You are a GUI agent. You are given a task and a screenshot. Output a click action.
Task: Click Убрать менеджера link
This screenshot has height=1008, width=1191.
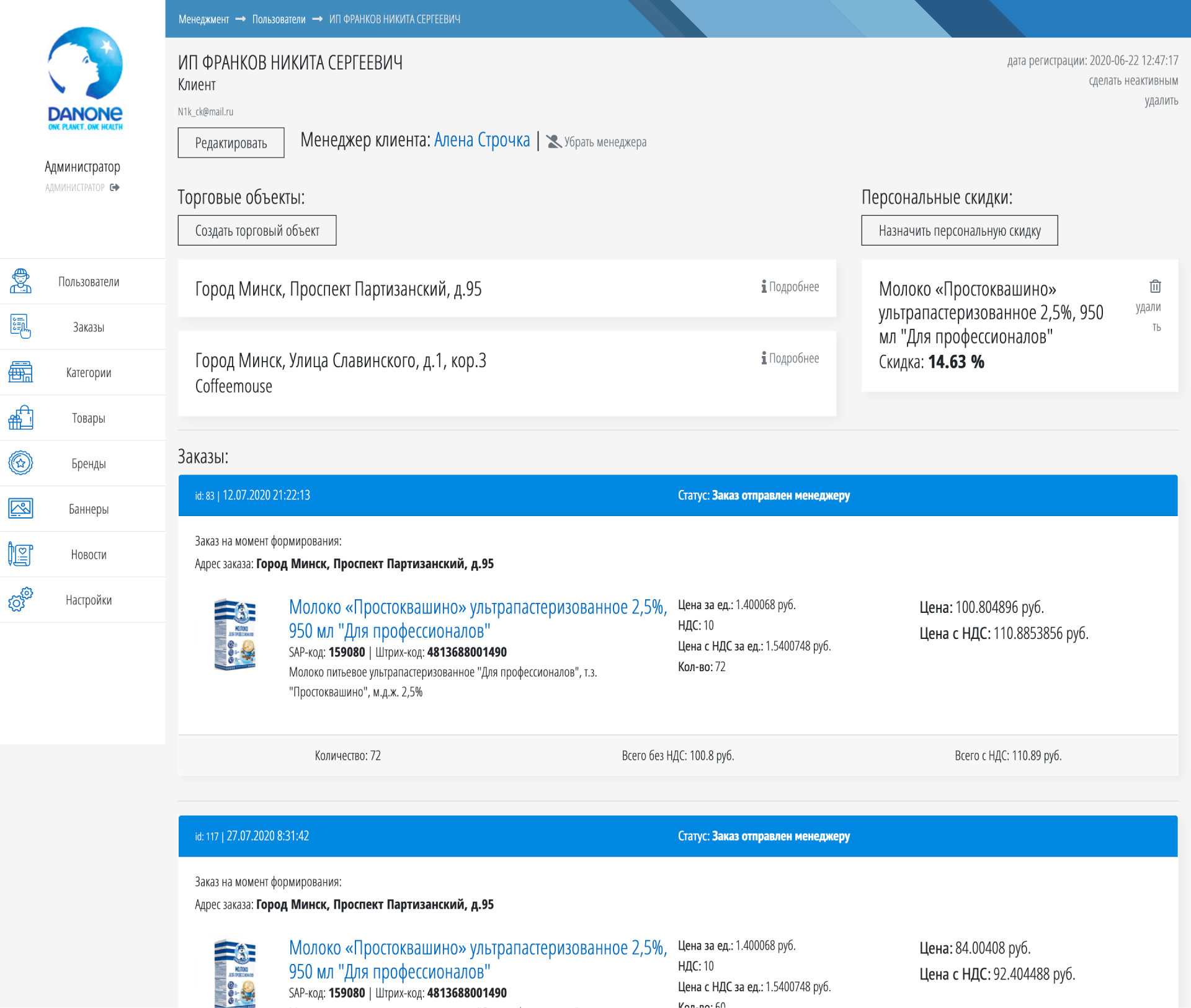point(605,142)
